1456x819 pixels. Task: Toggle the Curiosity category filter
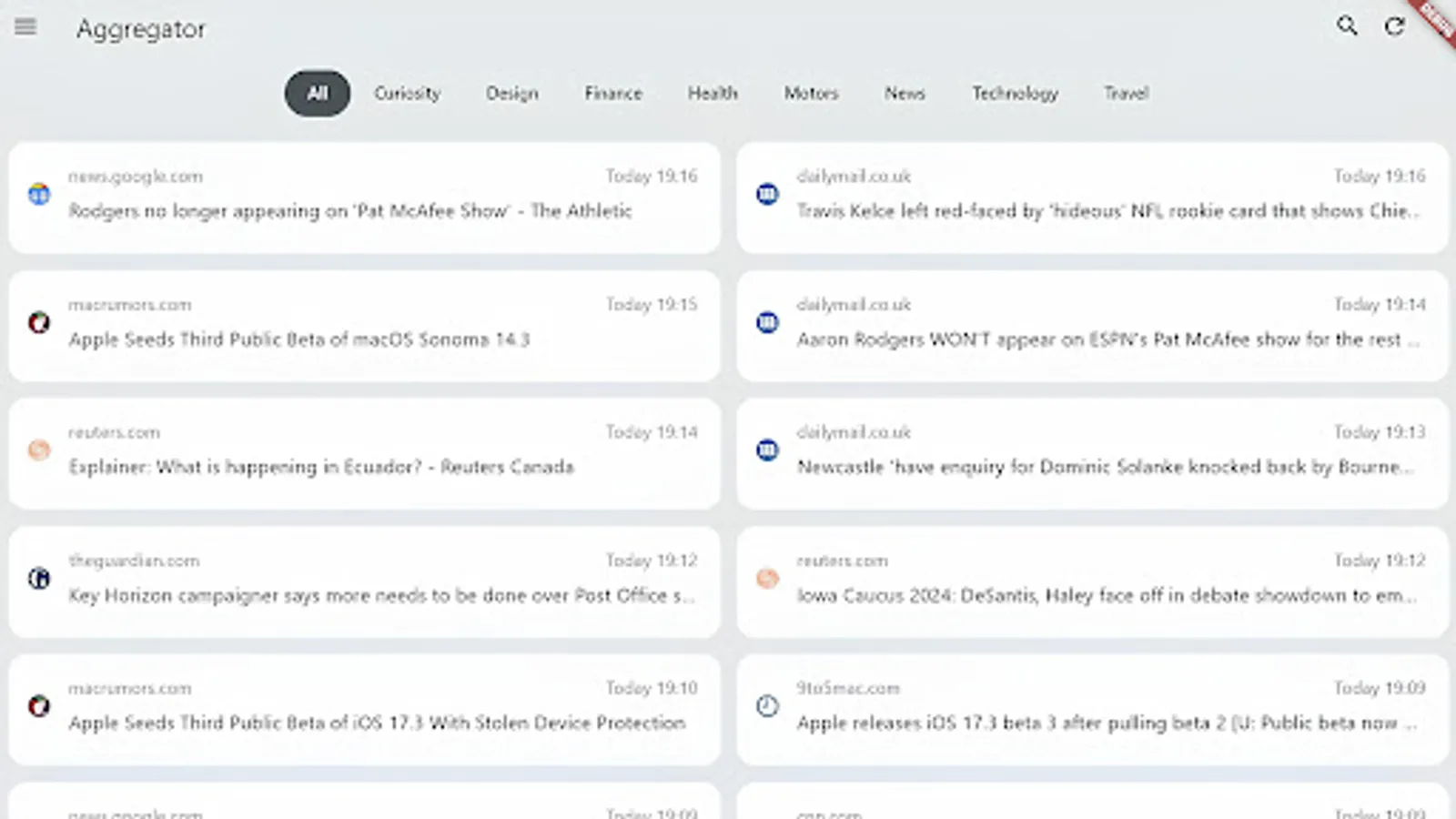407,93
